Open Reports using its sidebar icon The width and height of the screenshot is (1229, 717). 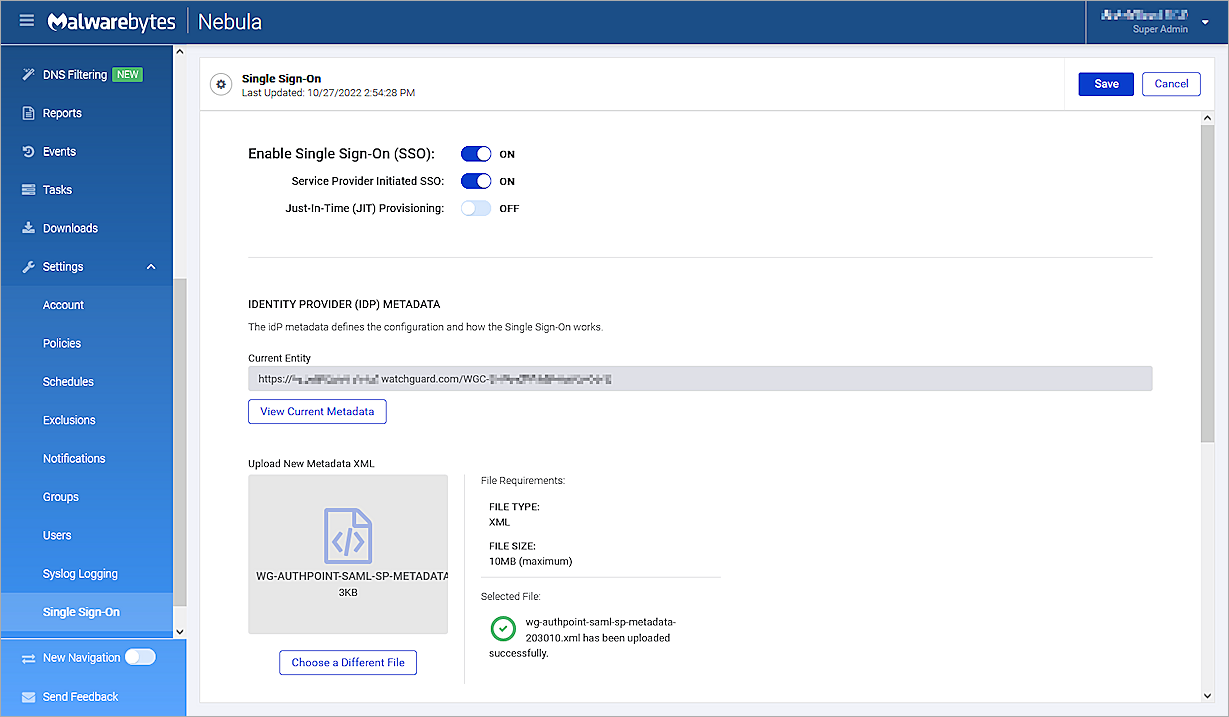[26, 112]
